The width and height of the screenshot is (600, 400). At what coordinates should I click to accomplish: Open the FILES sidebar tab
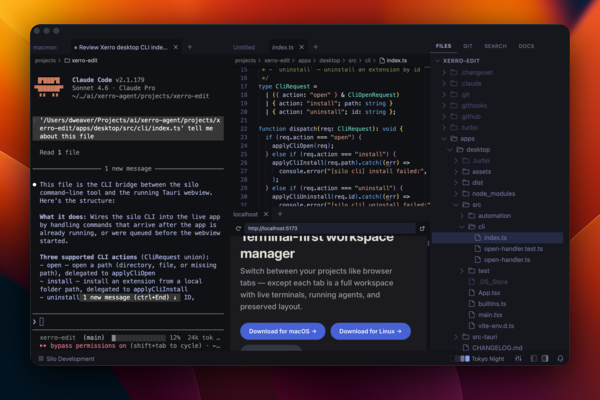click(x=443, y=46)
